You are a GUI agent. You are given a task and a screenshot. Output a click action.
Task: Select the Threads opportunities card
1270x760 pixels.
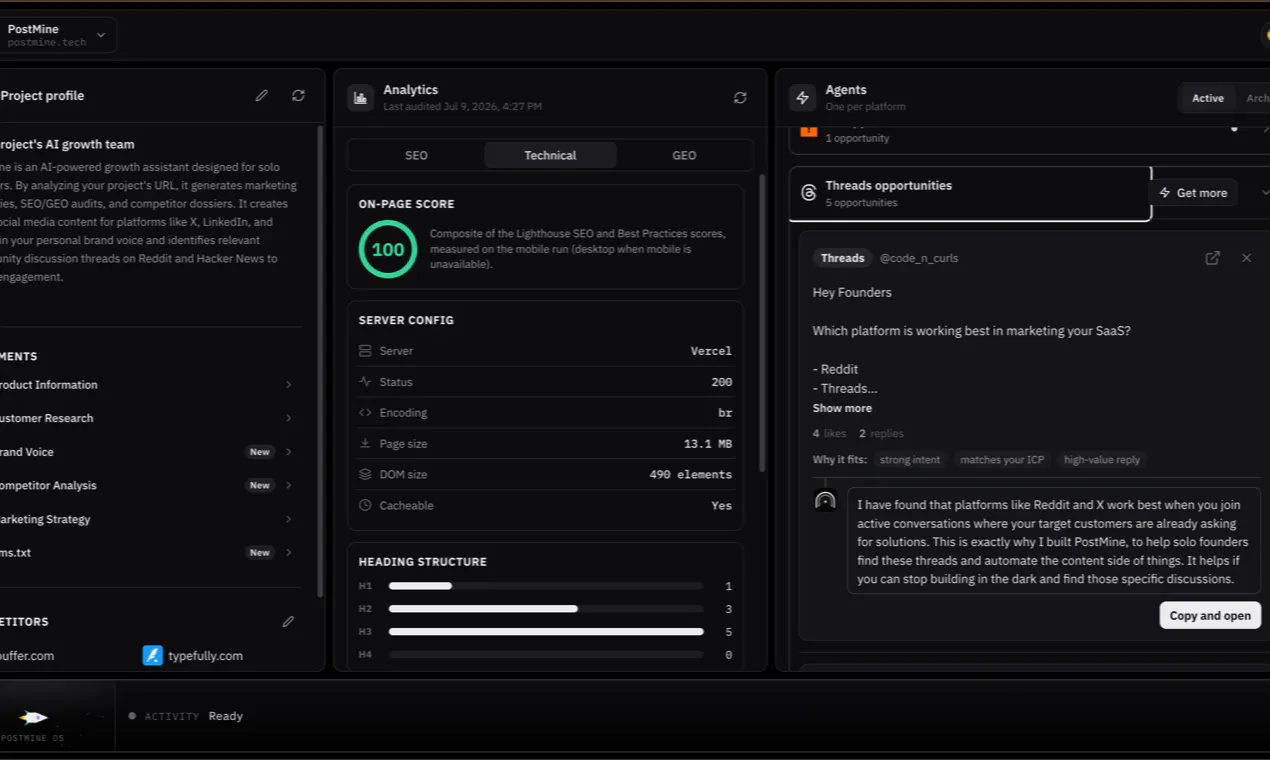970,193
